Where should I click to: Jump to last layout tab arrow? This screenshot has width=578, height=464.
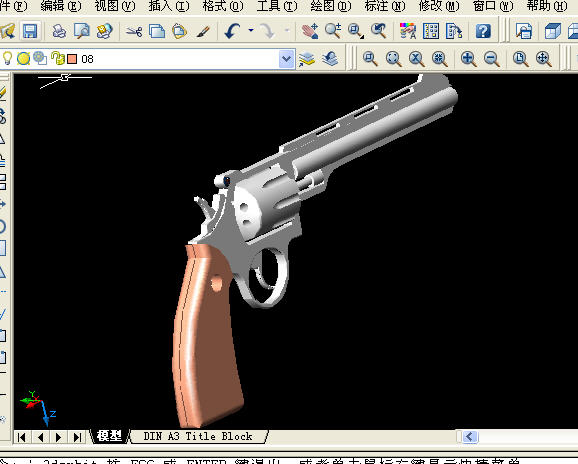click(x=77, y=437)
